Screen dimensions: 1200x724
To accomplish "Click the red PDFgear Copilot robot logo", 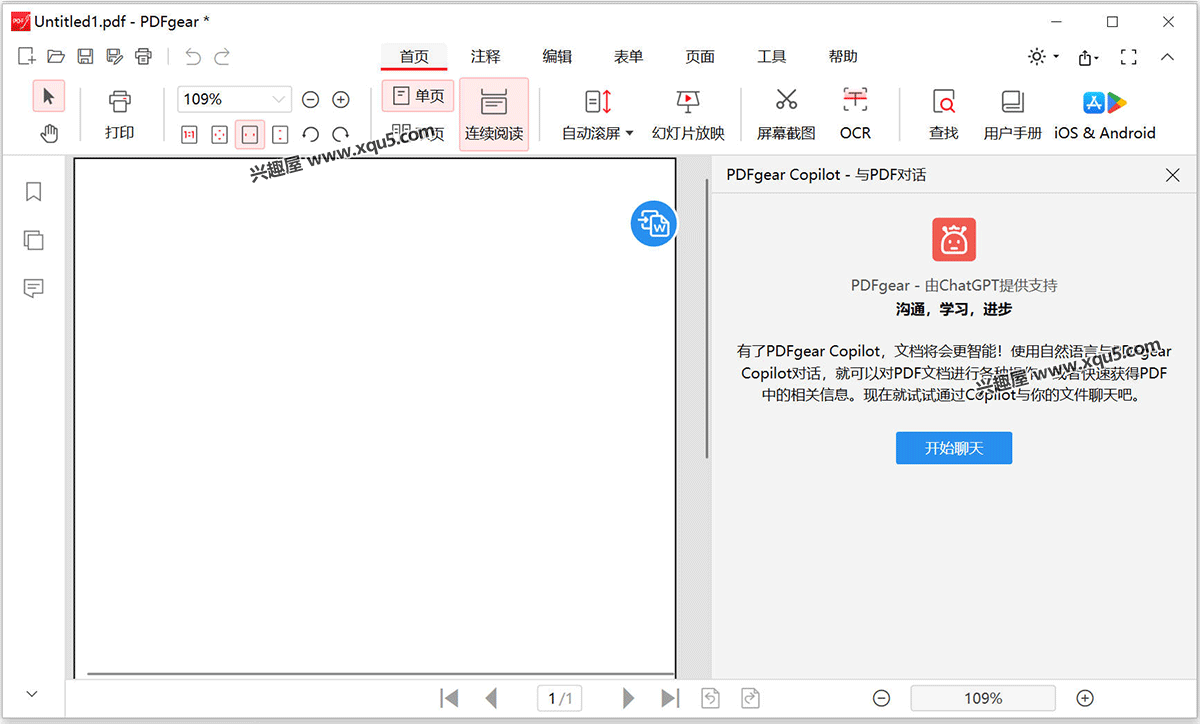I will click(954, 239).
